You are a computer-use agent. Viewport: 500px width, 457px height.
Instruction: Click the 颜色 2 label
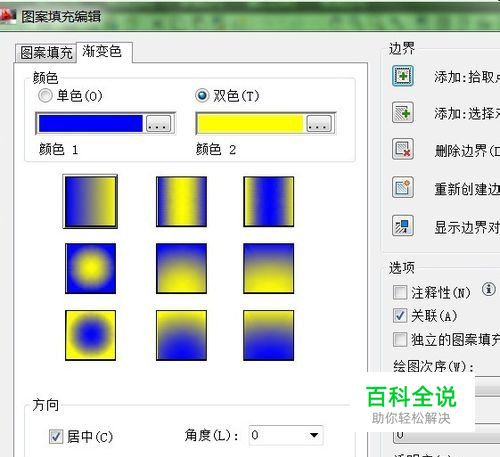[216, 149]
